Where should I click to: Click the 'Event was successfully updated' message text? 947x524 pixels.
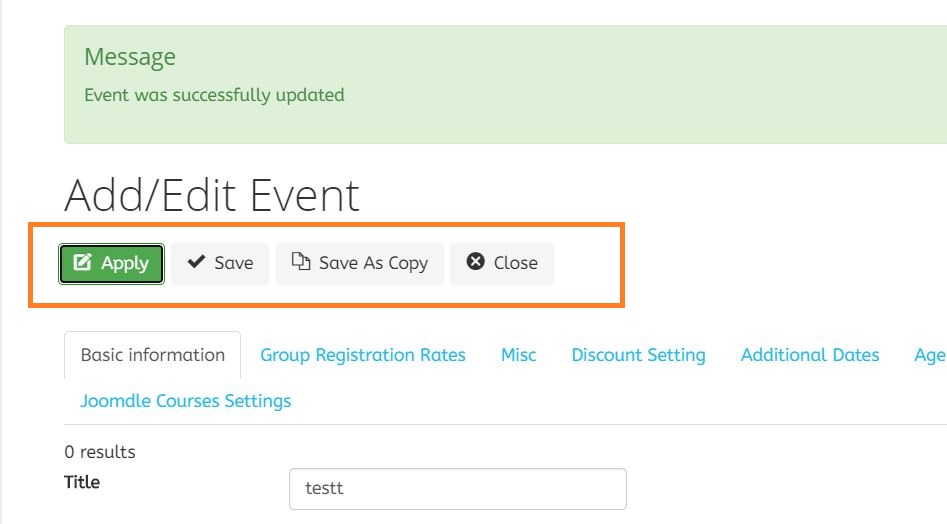point(214,95)
